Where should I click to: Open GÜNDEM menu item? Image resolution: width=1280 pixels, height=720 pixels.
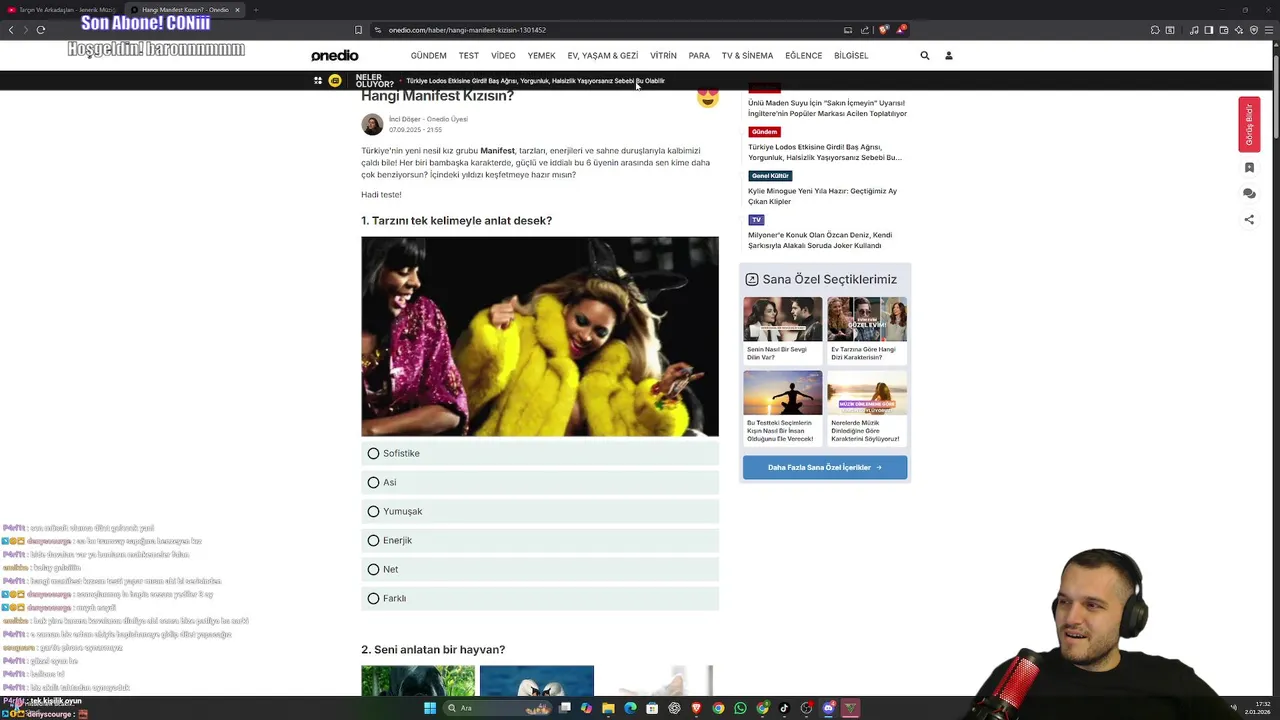[x=428, y=56]
